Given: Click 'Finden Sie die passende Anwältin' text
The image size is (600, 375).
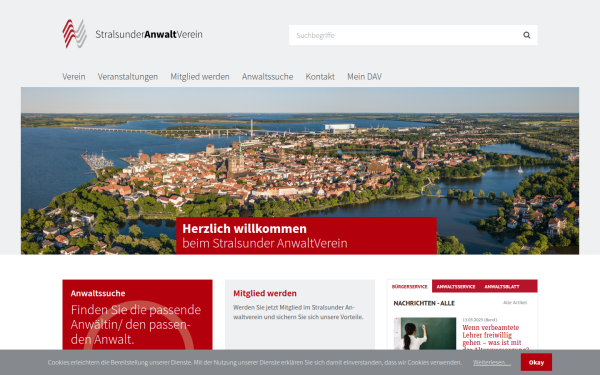Looking at the screenshot, I should pyautogui.click(x=136, y=324).
